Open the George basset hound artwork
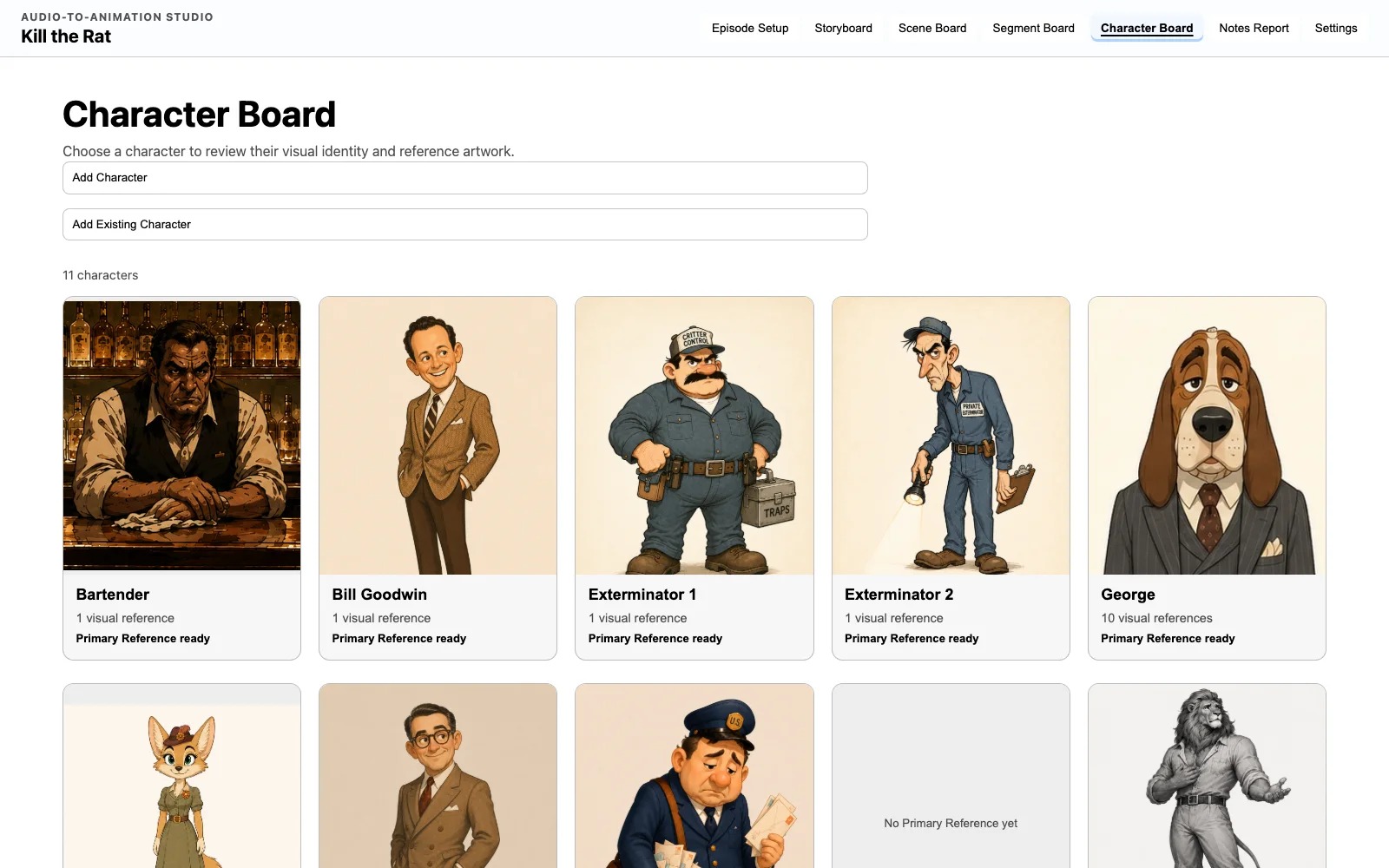This screenshot has width=1389, height=868. coord(1207,436)
